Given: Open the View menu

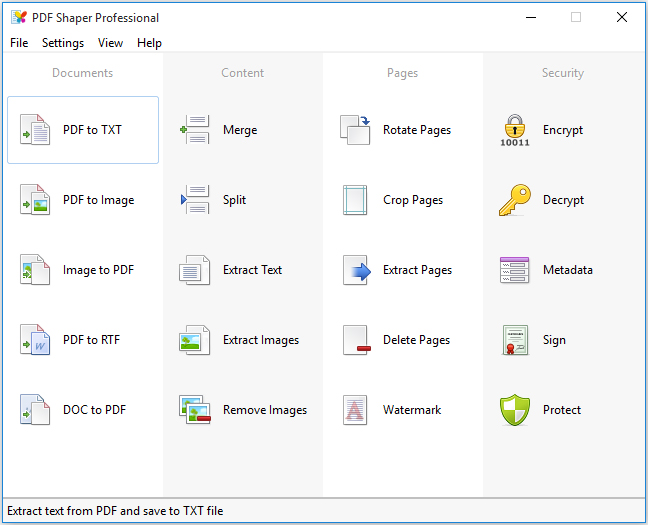Looking at the screenshot, I should coord(111,43).
